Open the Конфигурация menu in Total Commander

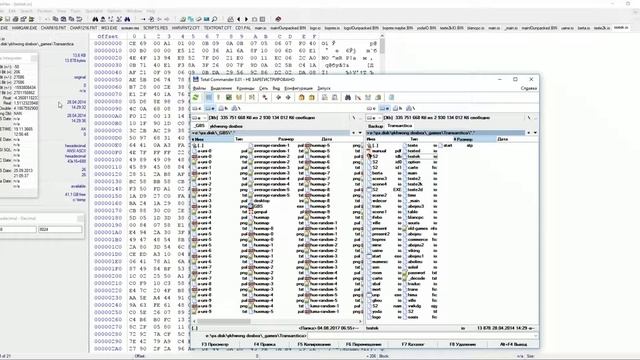tap(298, 88)
